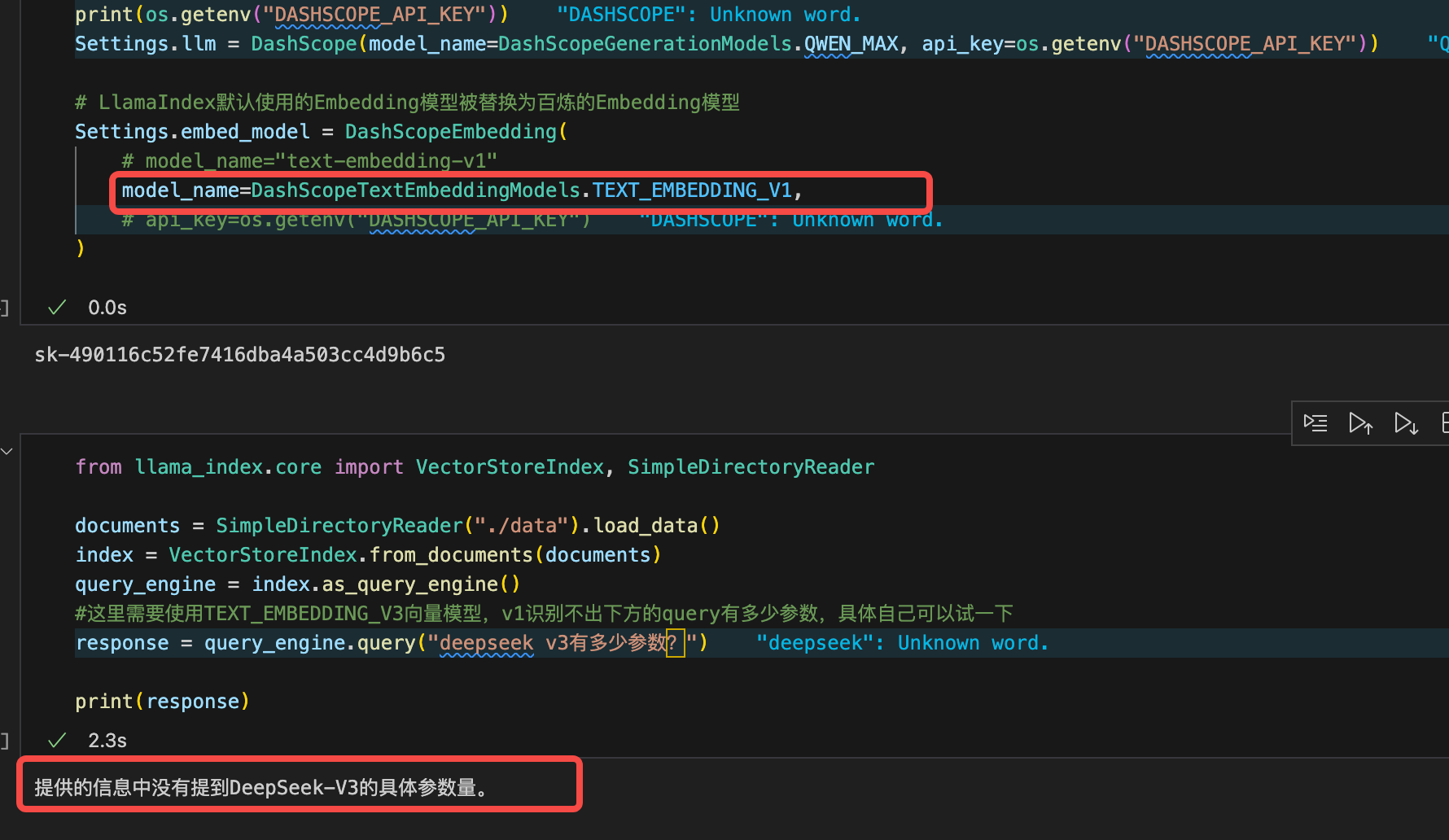
Task: Click SimpleDirectoryReader in the import line
Action: pos(751,467)
